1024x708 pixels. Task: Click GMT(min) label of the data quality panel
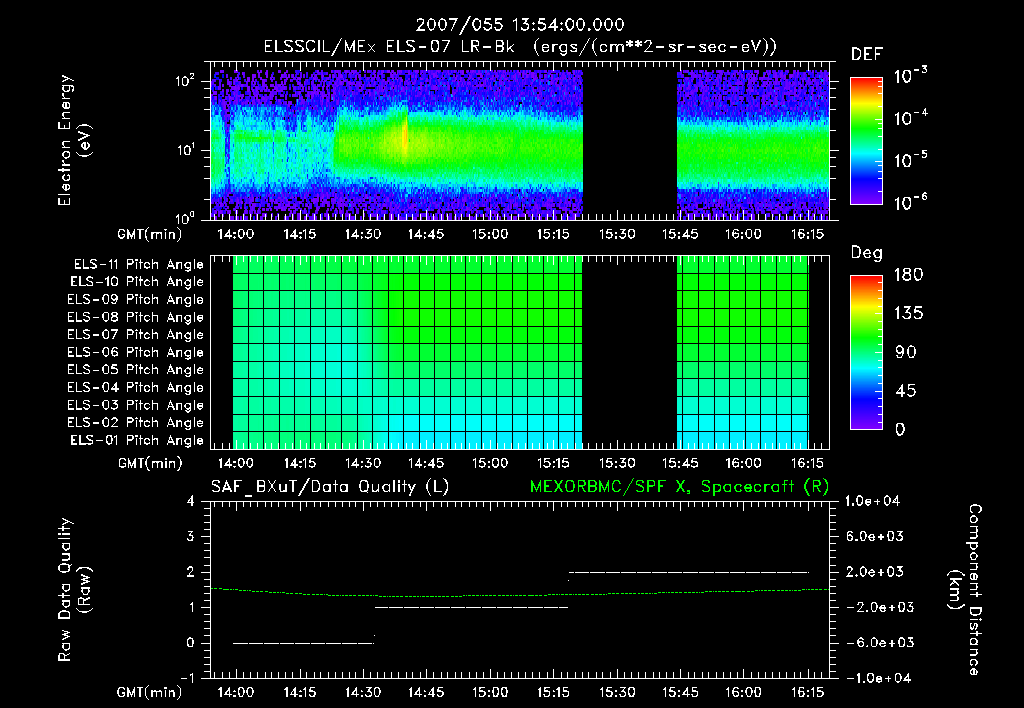(x=149, y=692)
